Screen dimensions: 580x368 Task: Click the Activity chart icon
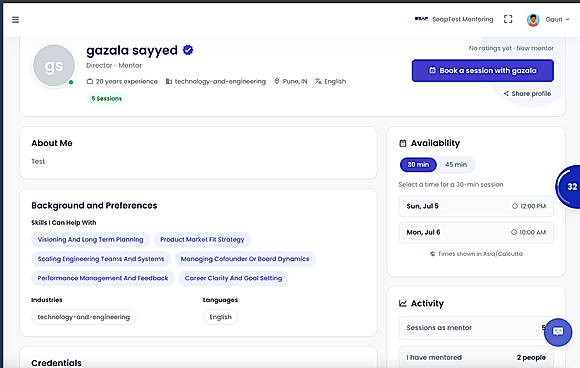403,304
